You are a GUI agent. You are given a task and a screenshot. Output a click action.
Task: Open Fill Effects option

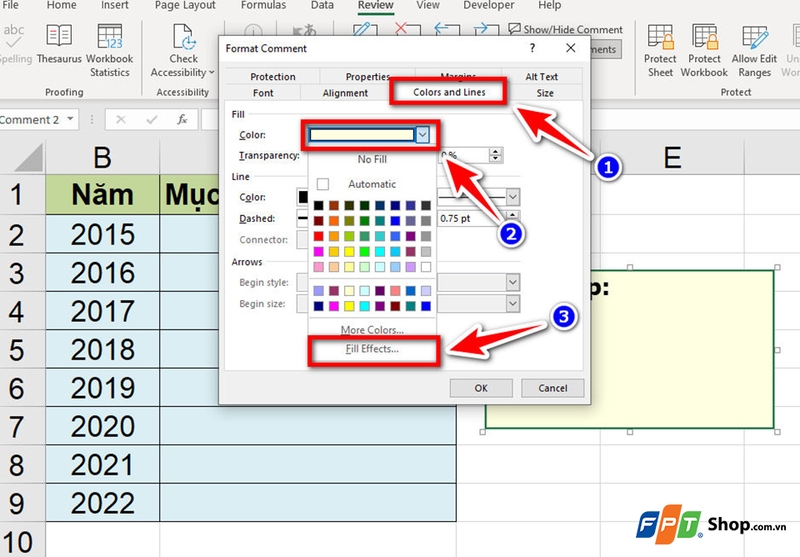[x=372, y=349]
